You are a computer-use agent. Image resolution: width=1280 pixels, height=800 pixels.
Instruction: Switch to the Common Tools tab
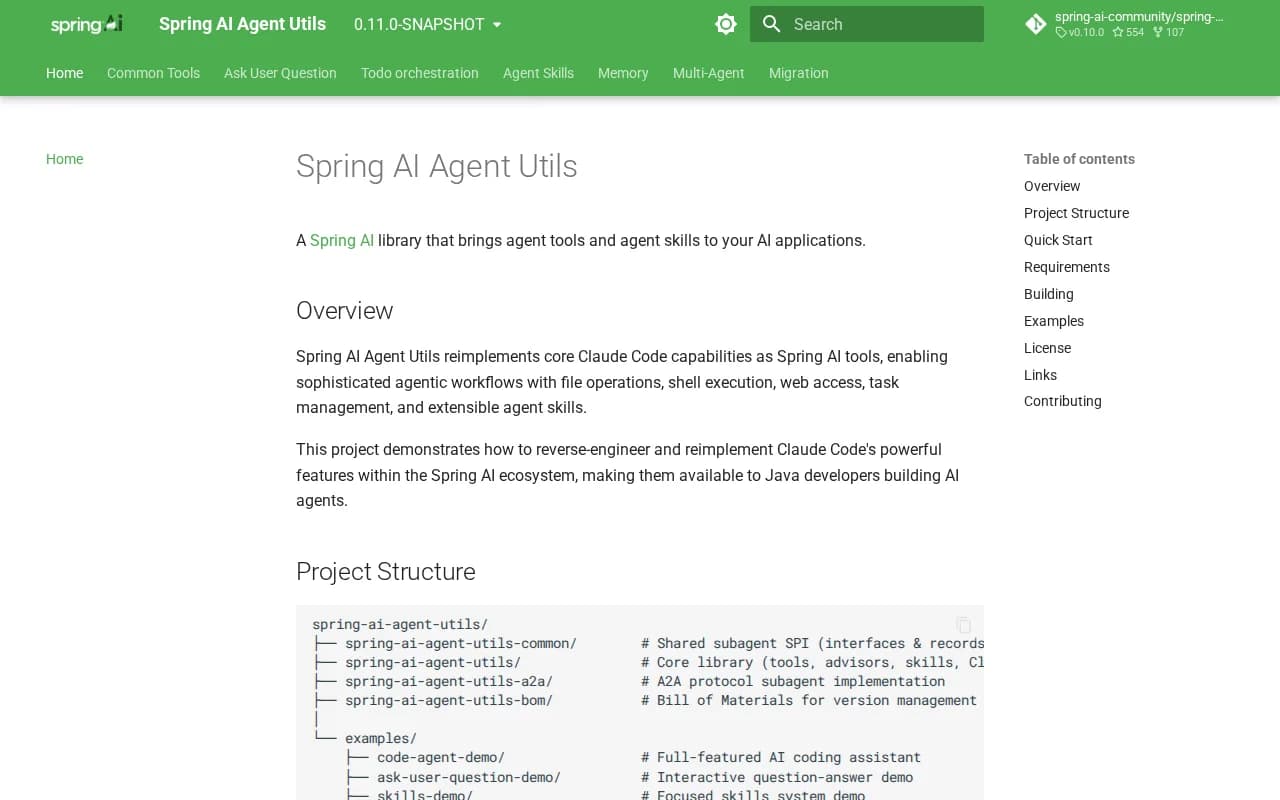pos(153,73)
